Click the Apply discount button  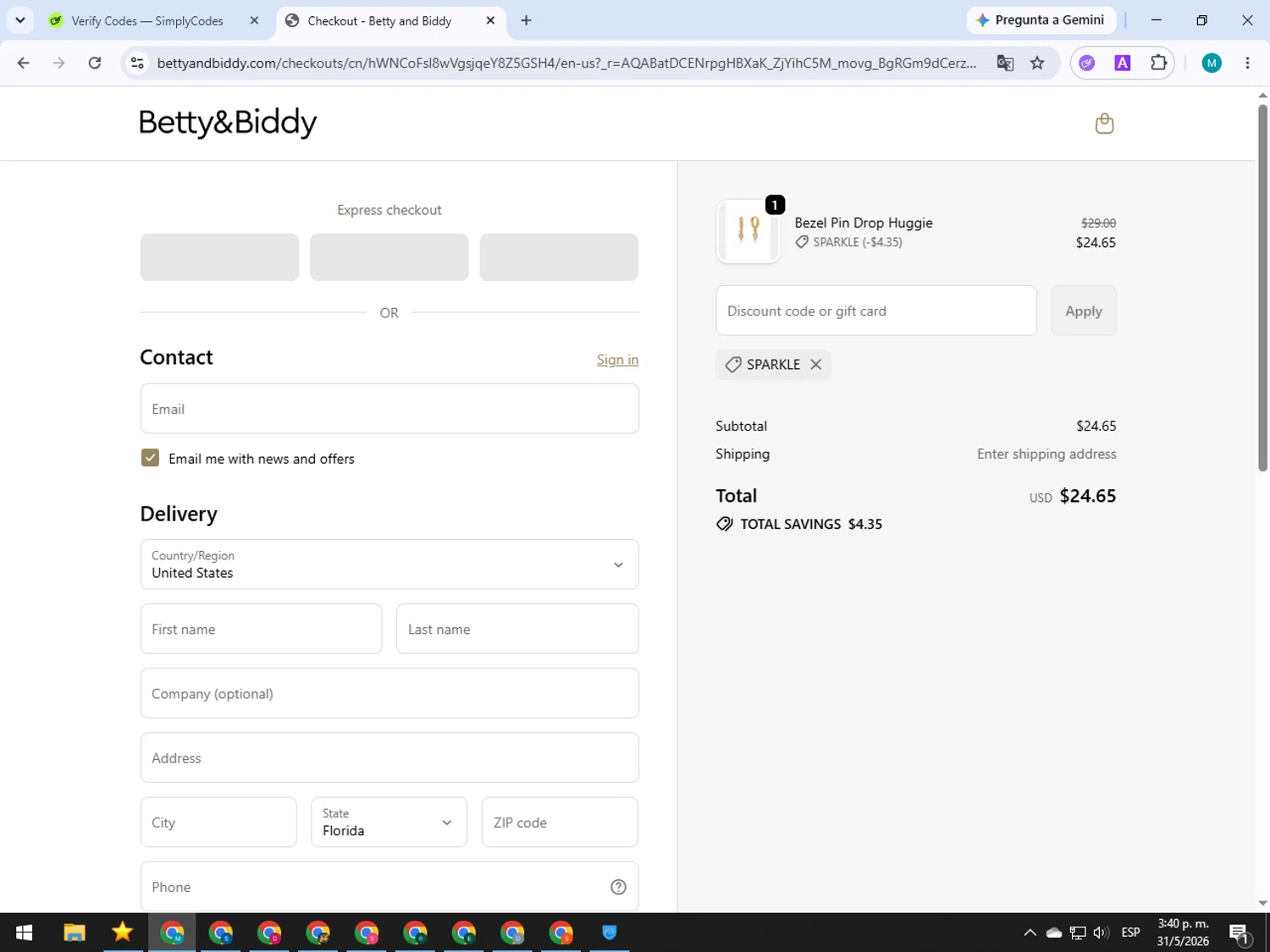[1084, 311]
